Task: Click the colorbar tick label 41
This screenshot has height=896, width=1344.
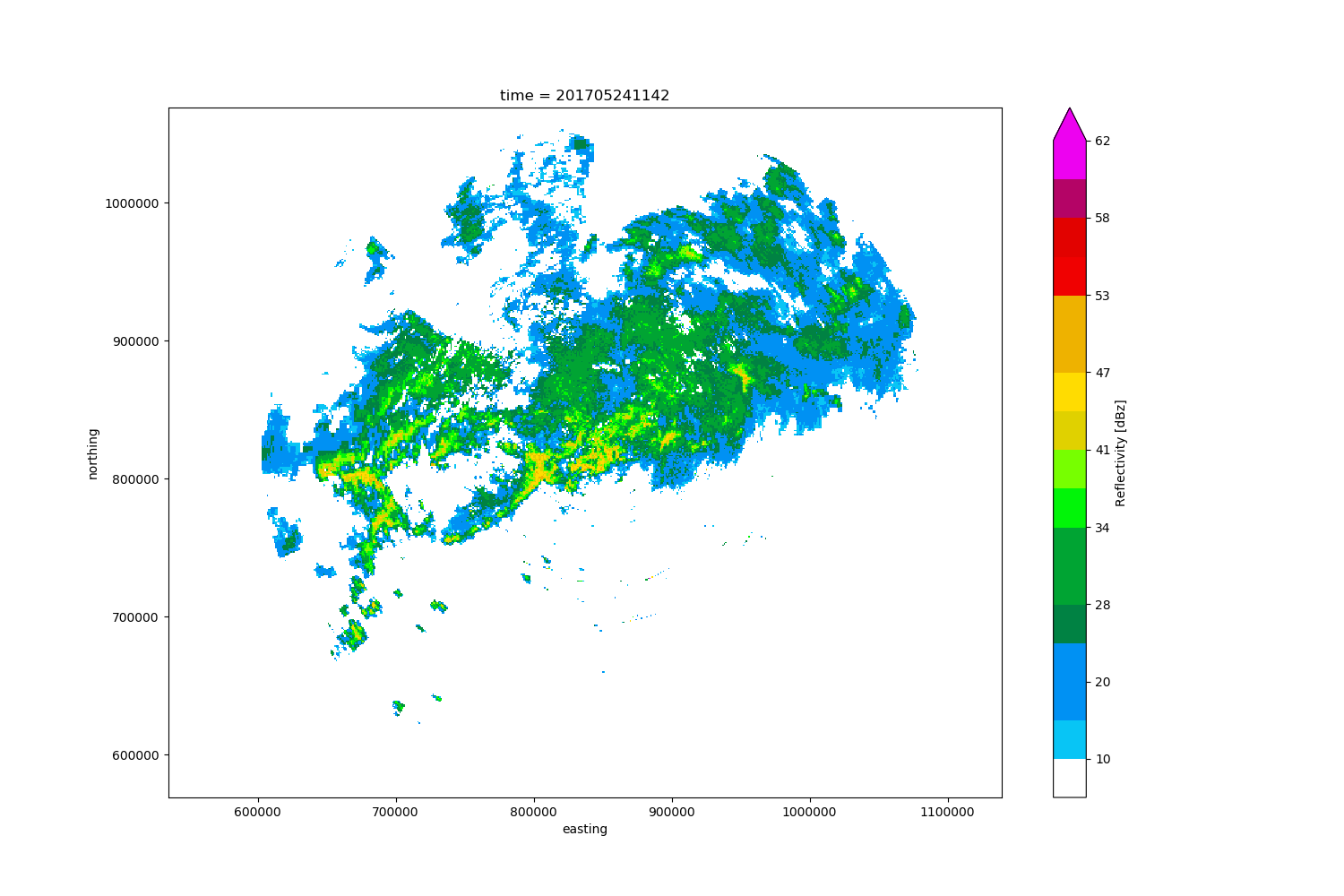Action: tap(1103, 450)
